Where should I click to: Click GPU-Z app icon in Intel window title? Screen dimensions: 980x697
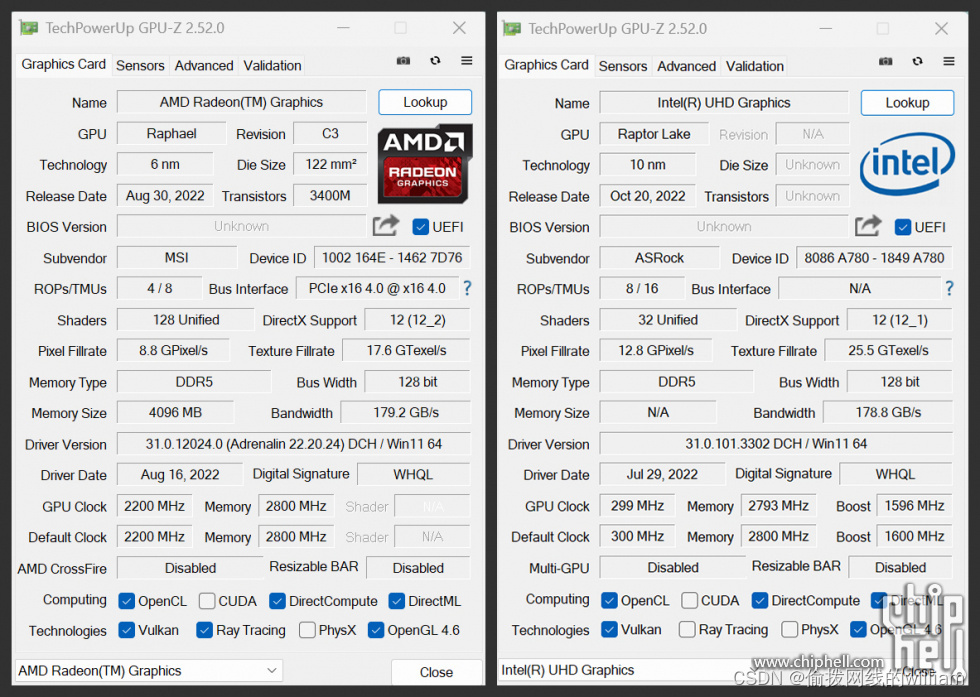pos(511,29)
